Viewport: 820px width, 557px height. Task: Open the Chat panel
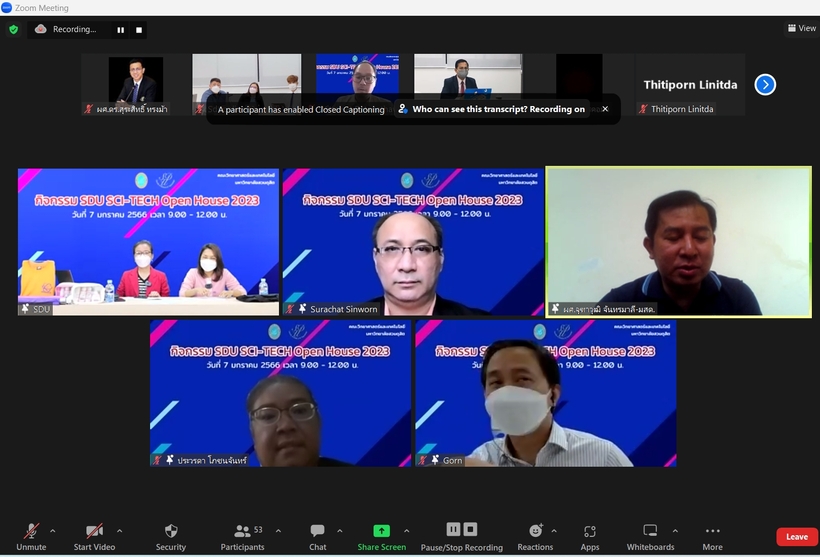click(x=317, y=537)
